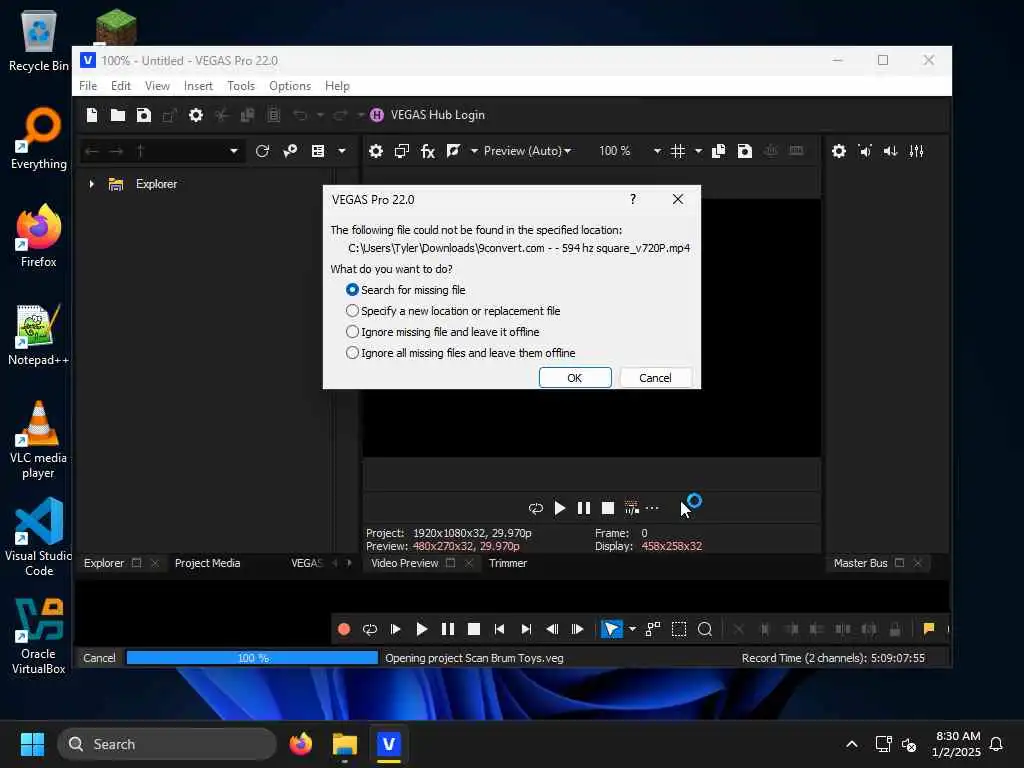
Task: Open the 100 % zoom dropdown arrow
Action: (x=657, y=152)
